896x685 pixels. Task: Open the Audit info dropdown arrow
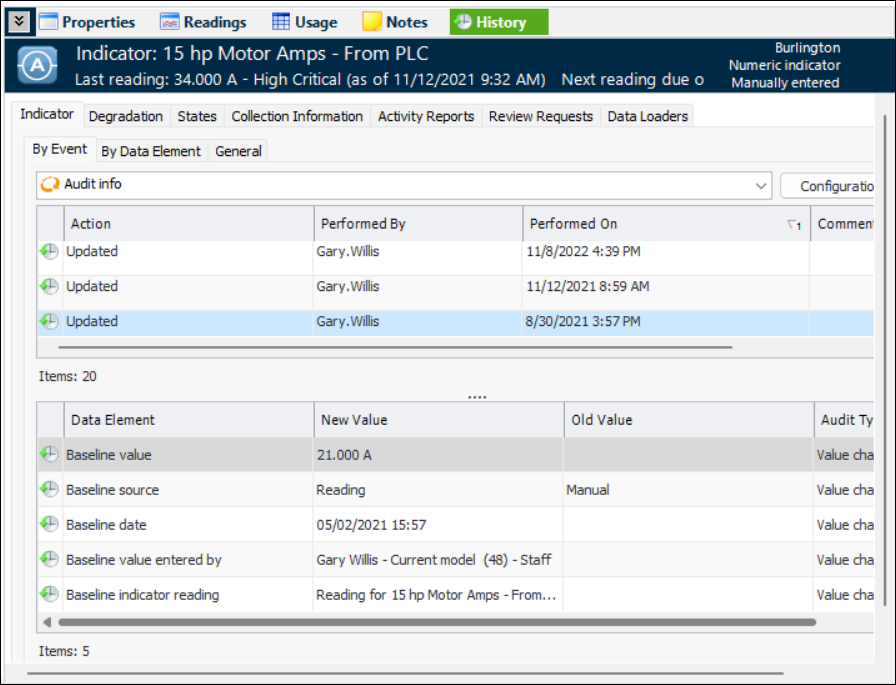click(761, 186)
